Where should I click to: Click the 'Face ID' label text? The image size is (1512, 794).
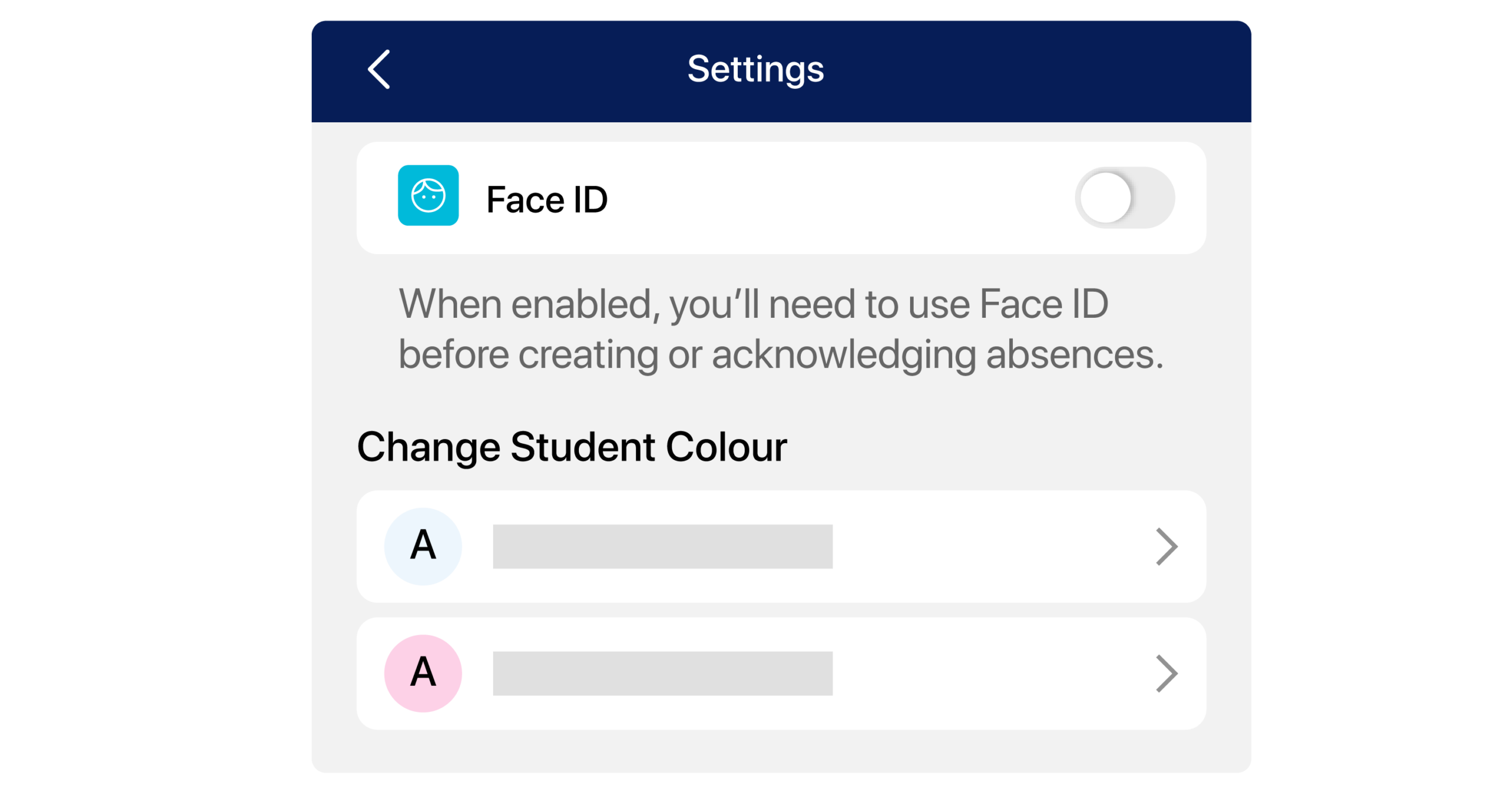547,200
